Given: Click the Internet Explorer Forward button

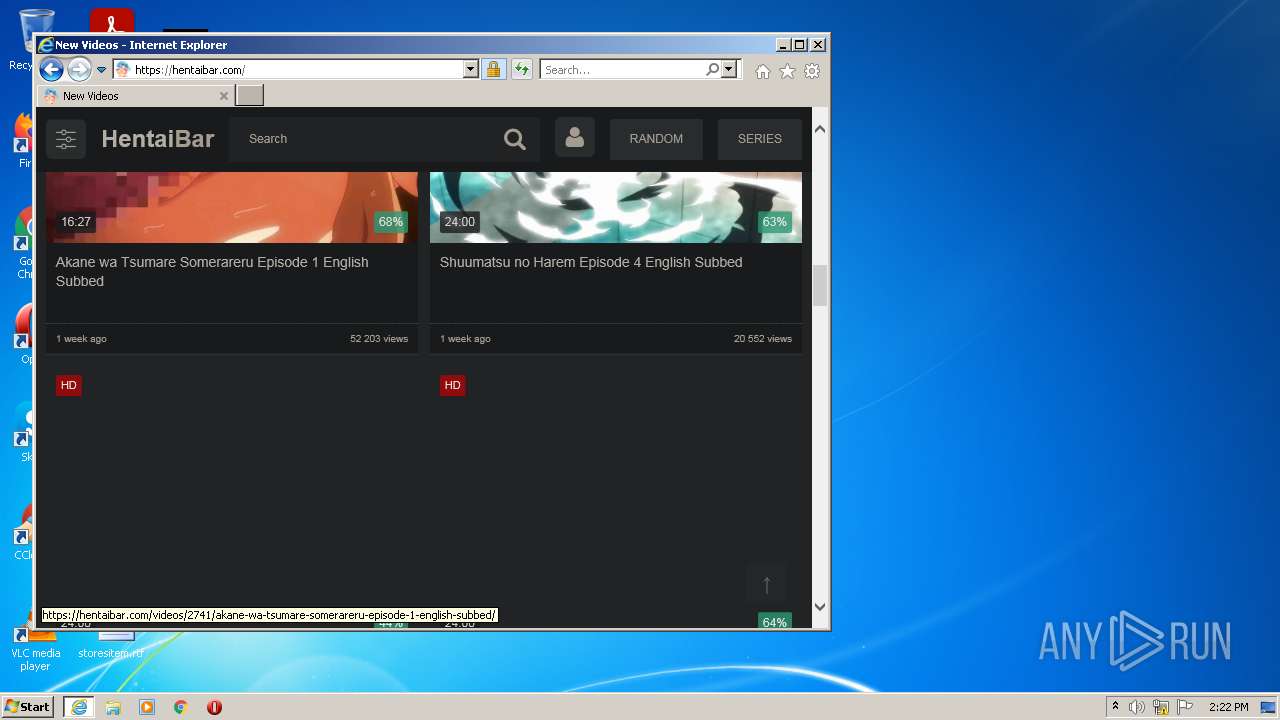Looking at the screenshot, I should click(79, 69).
